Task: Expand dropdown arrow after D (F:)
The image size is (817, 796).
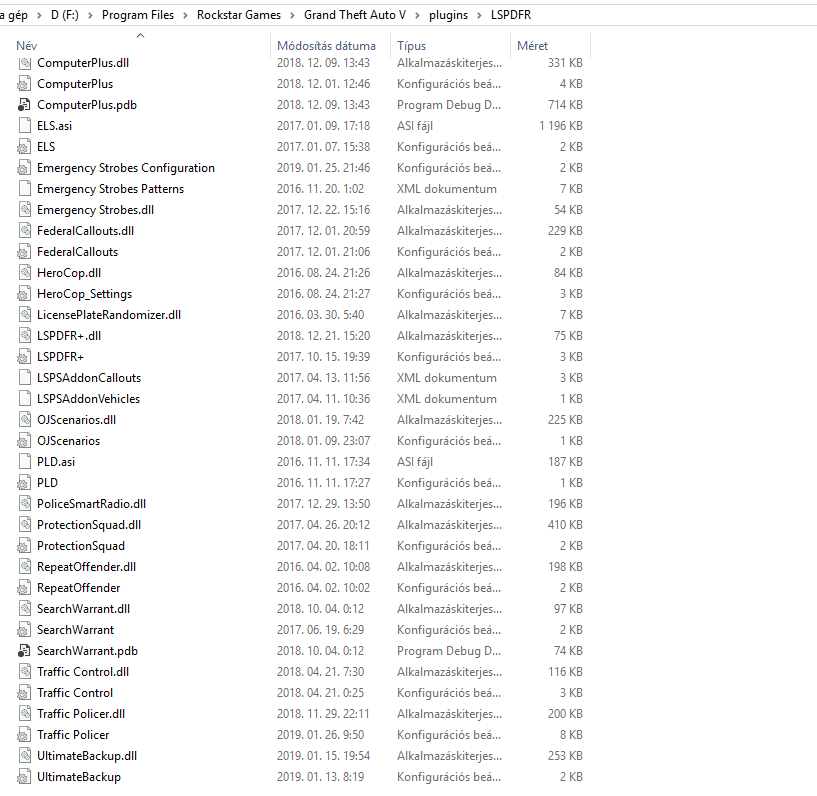Action: 91,15
